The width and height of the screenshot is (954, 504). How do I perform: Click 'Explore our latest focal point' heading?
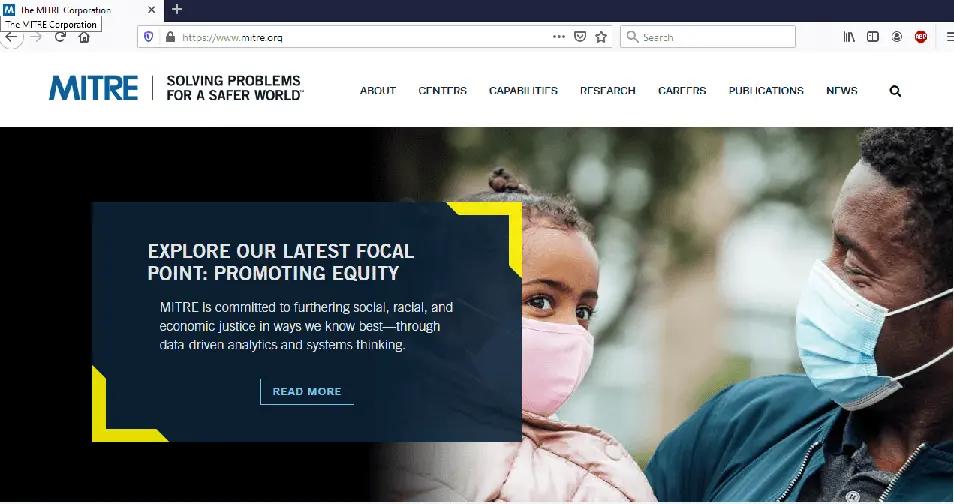280,262
